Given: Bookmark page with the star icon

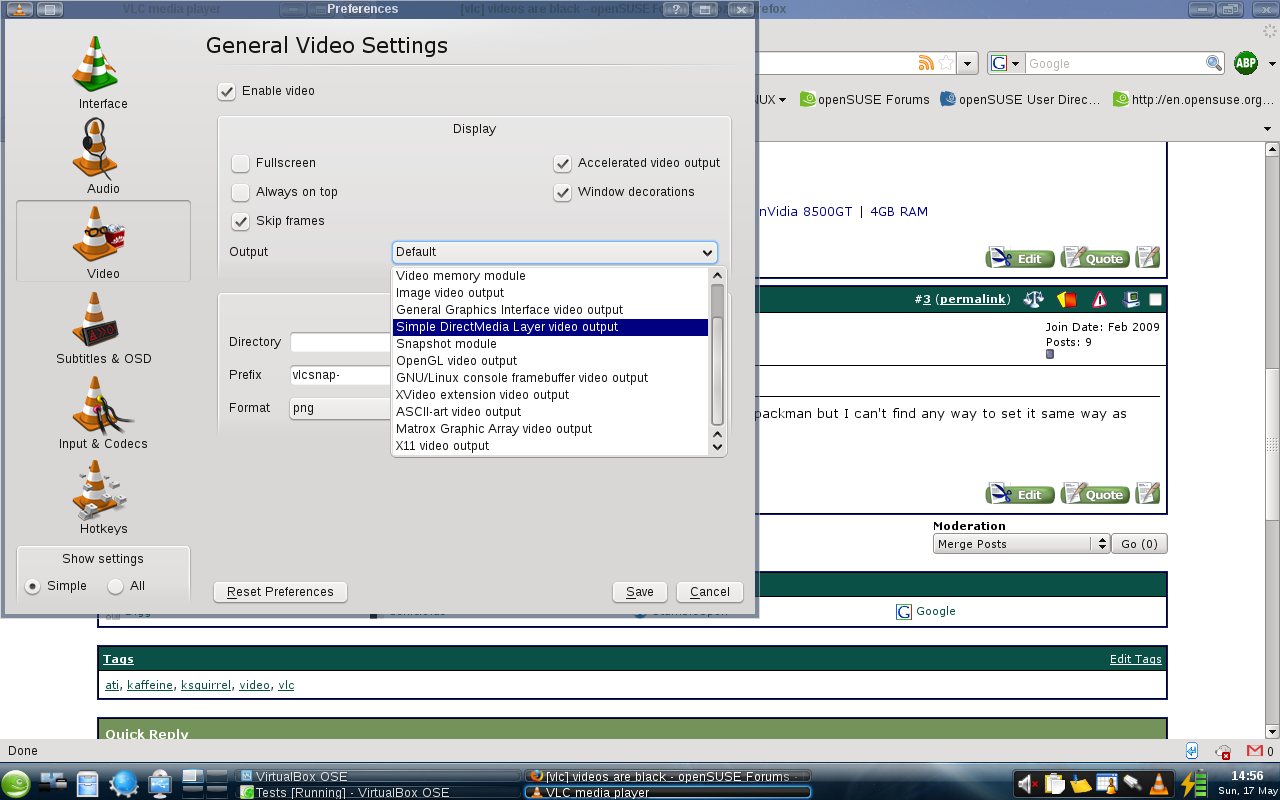Looking at the screenshot, I should coord(945,63).
